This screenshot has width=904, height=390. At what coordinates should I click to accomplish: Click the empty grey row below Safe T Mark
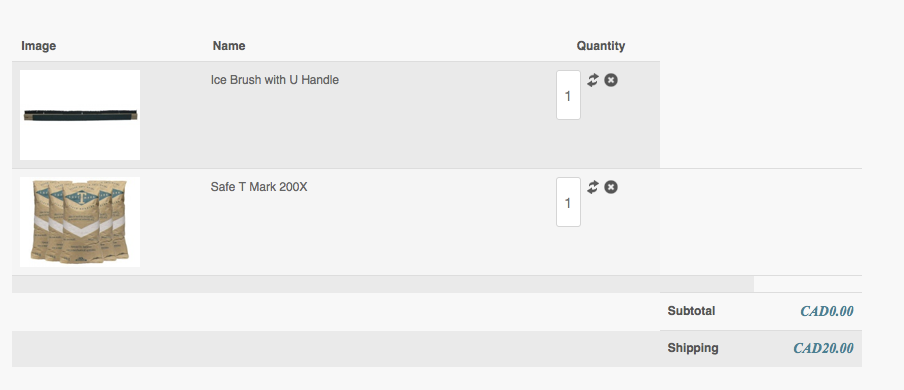pyautogui.click(x=383, y=284)
